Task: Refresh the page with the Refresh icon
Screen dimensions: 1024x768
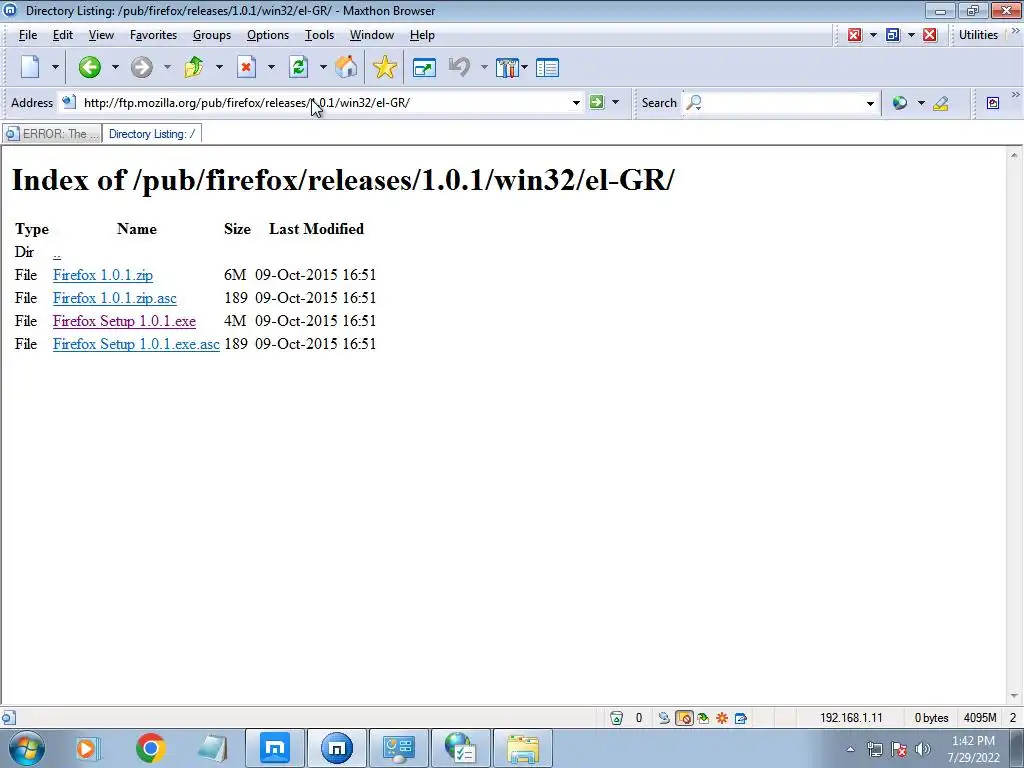Action: (298, 67)
